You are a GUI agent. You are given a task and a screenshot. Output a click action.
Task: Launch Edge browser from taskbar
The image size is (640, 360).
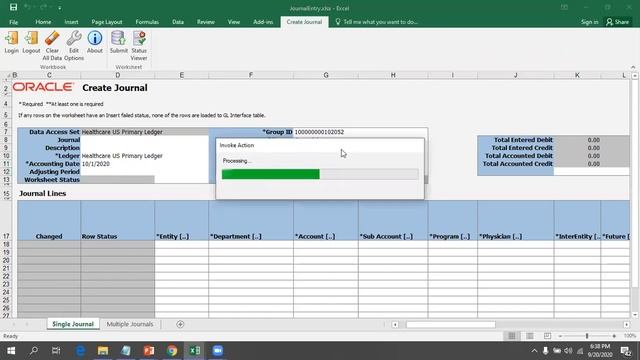click(x=80, y=351)
